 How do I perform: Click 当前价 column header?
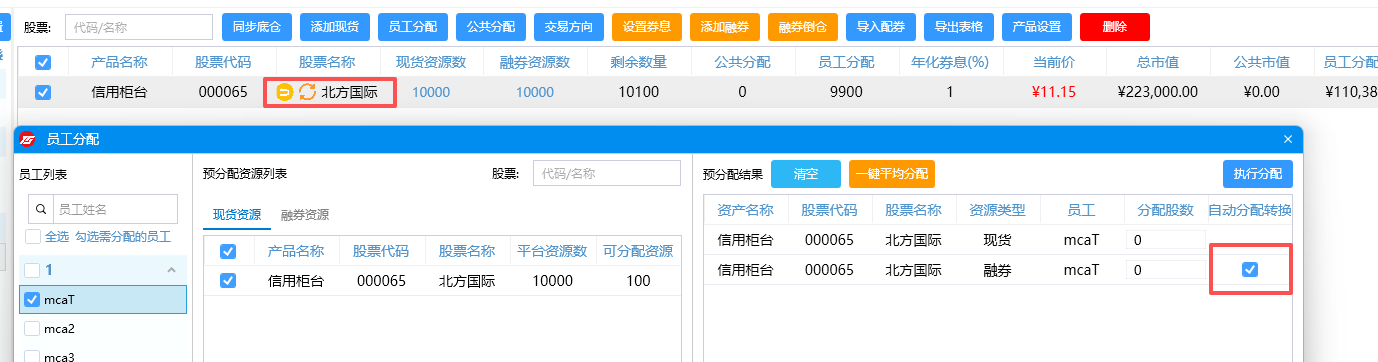click(x=1054, y=62)
